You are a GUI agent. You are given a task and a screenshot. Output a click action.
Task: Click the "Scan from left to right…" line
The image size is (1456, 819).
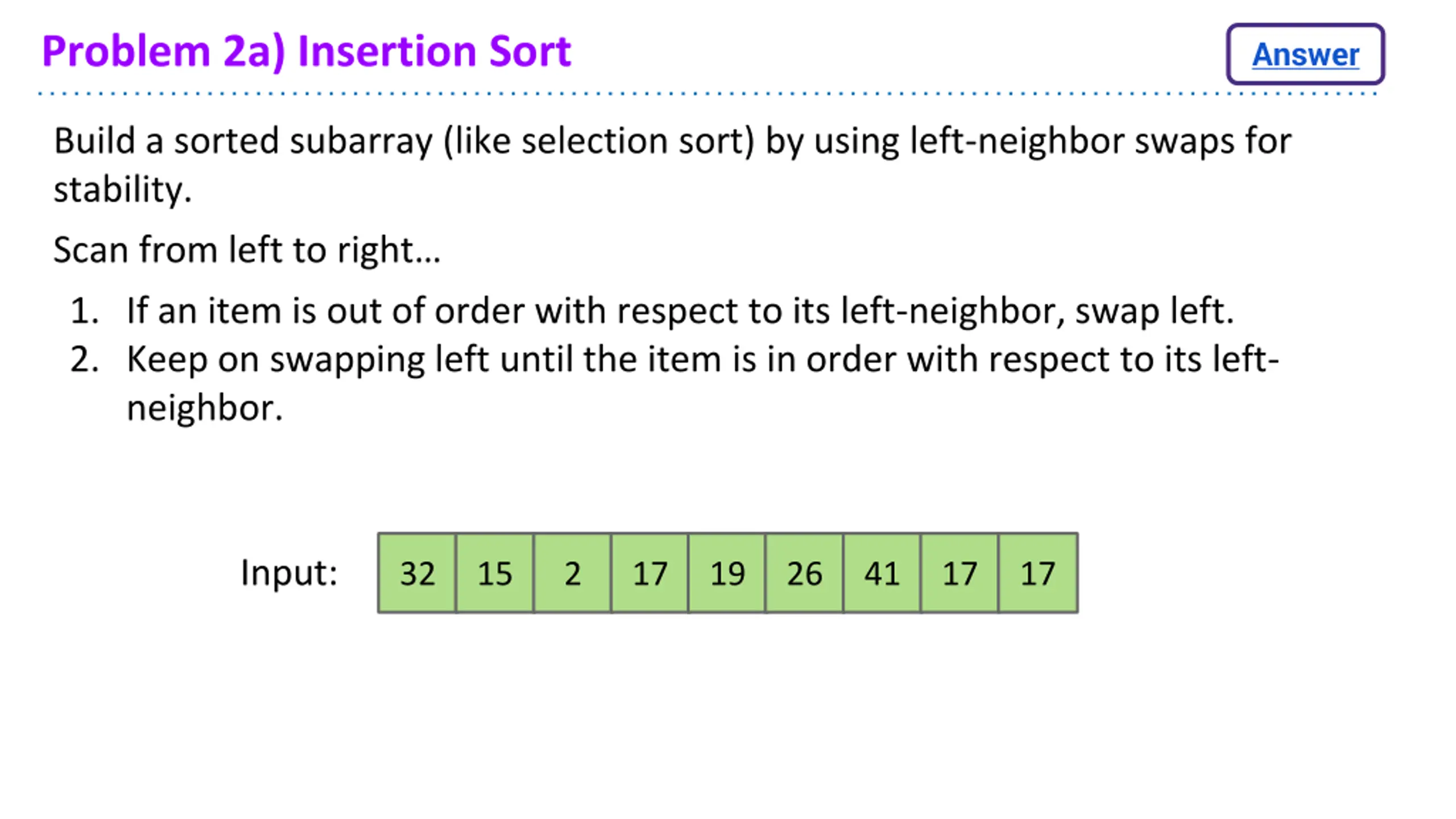(247, 250)
